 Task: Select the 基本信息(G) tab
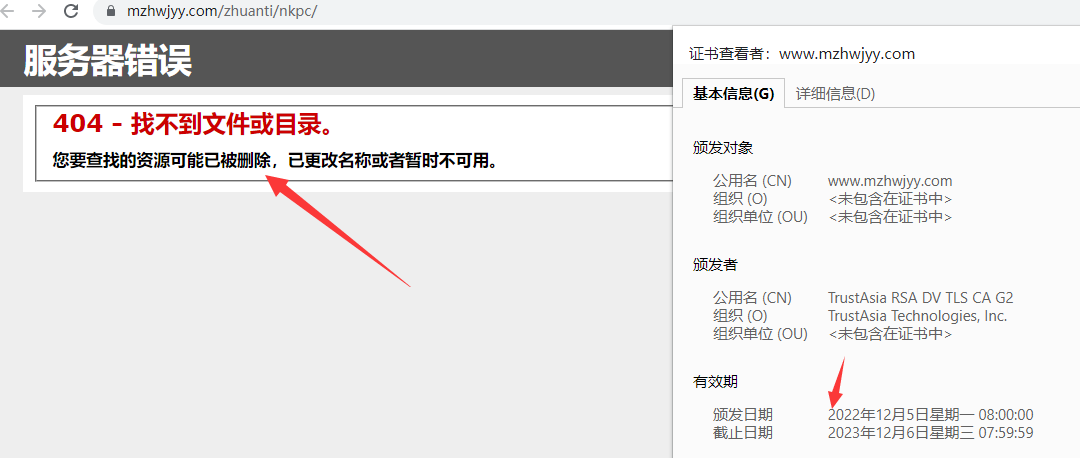734,94
